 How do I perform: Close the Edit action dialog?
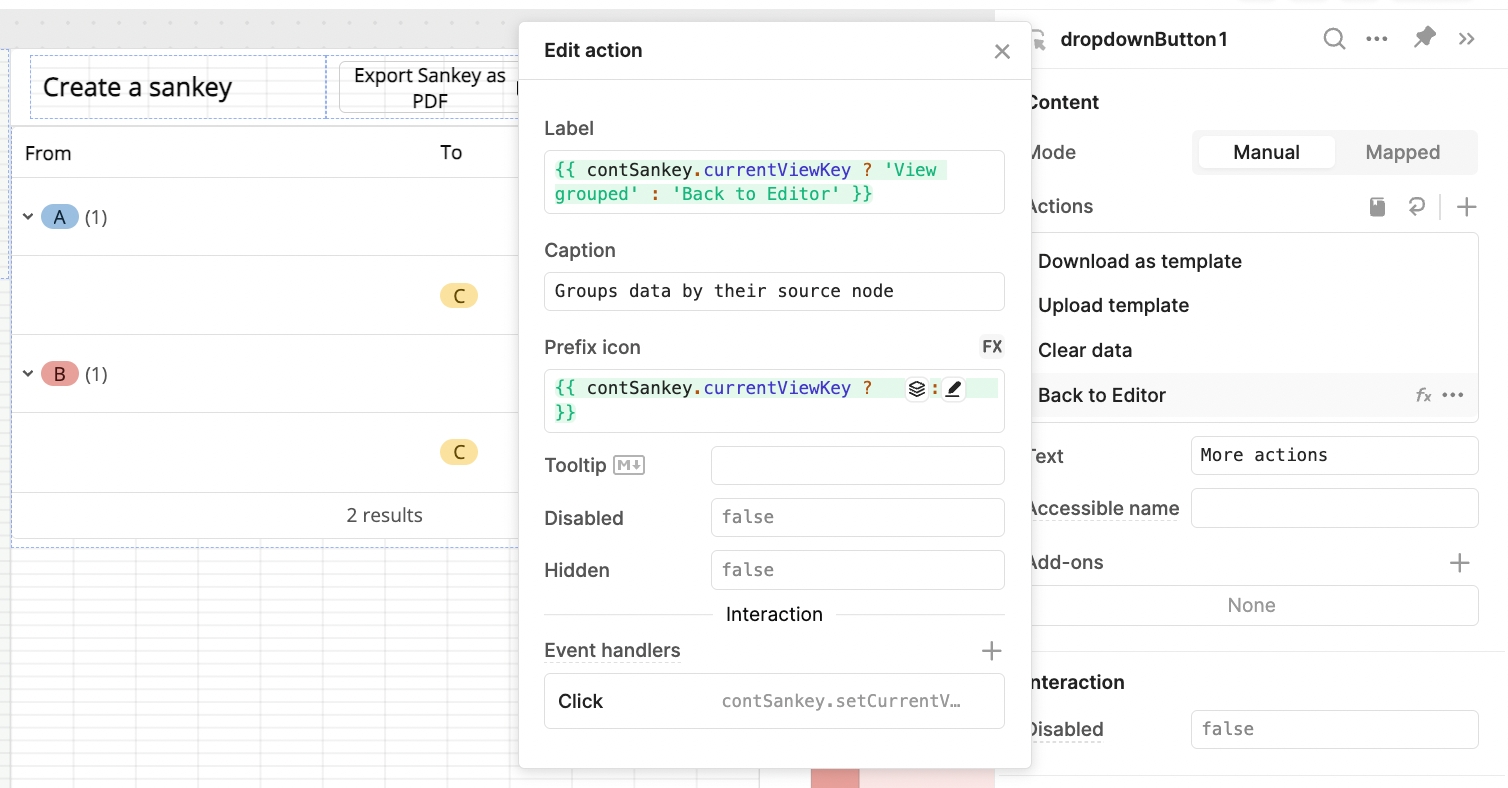click(x=1002, y=51)
